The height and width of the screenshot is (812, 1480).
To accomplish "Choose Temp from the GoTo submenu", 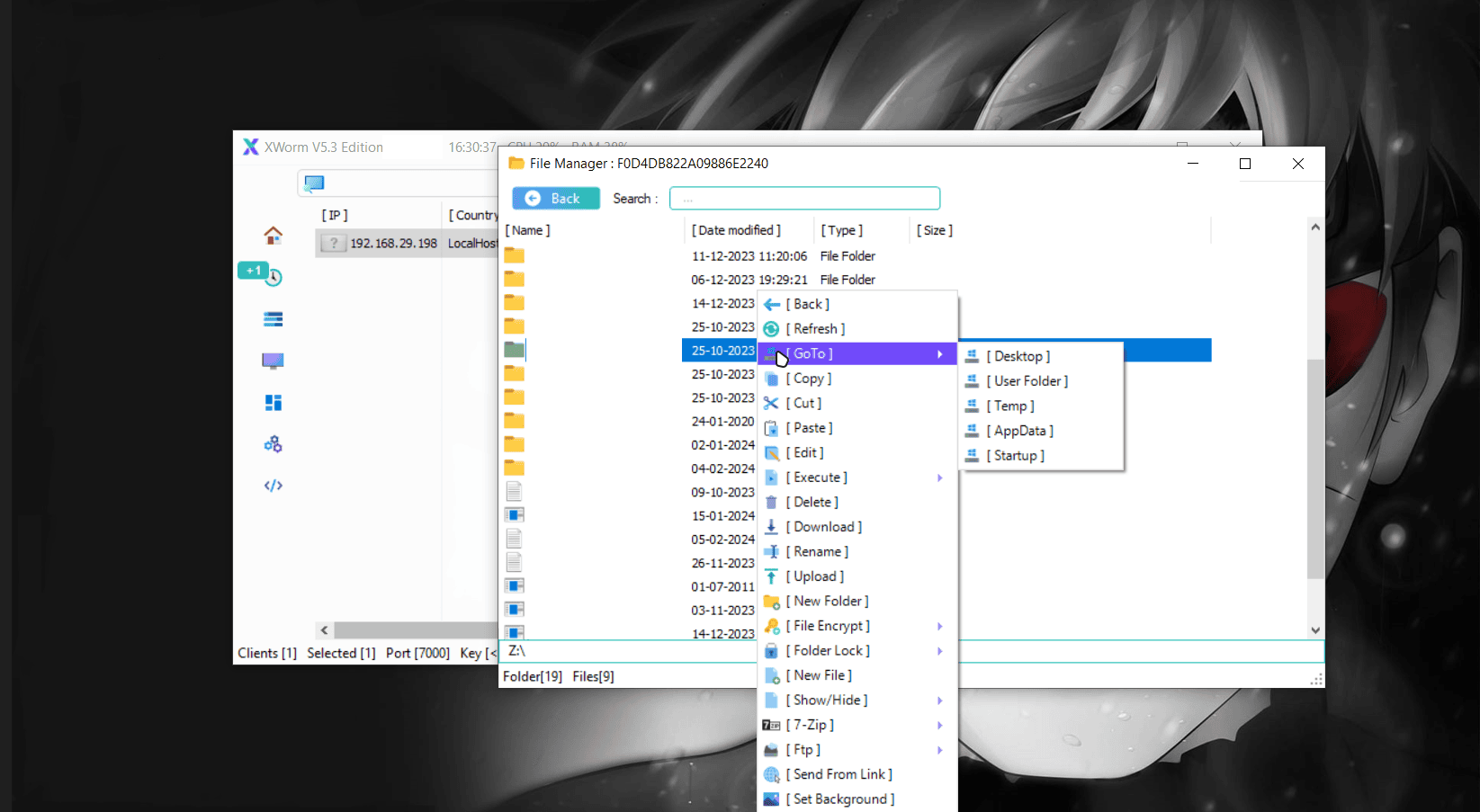I will pos(1041,406).
